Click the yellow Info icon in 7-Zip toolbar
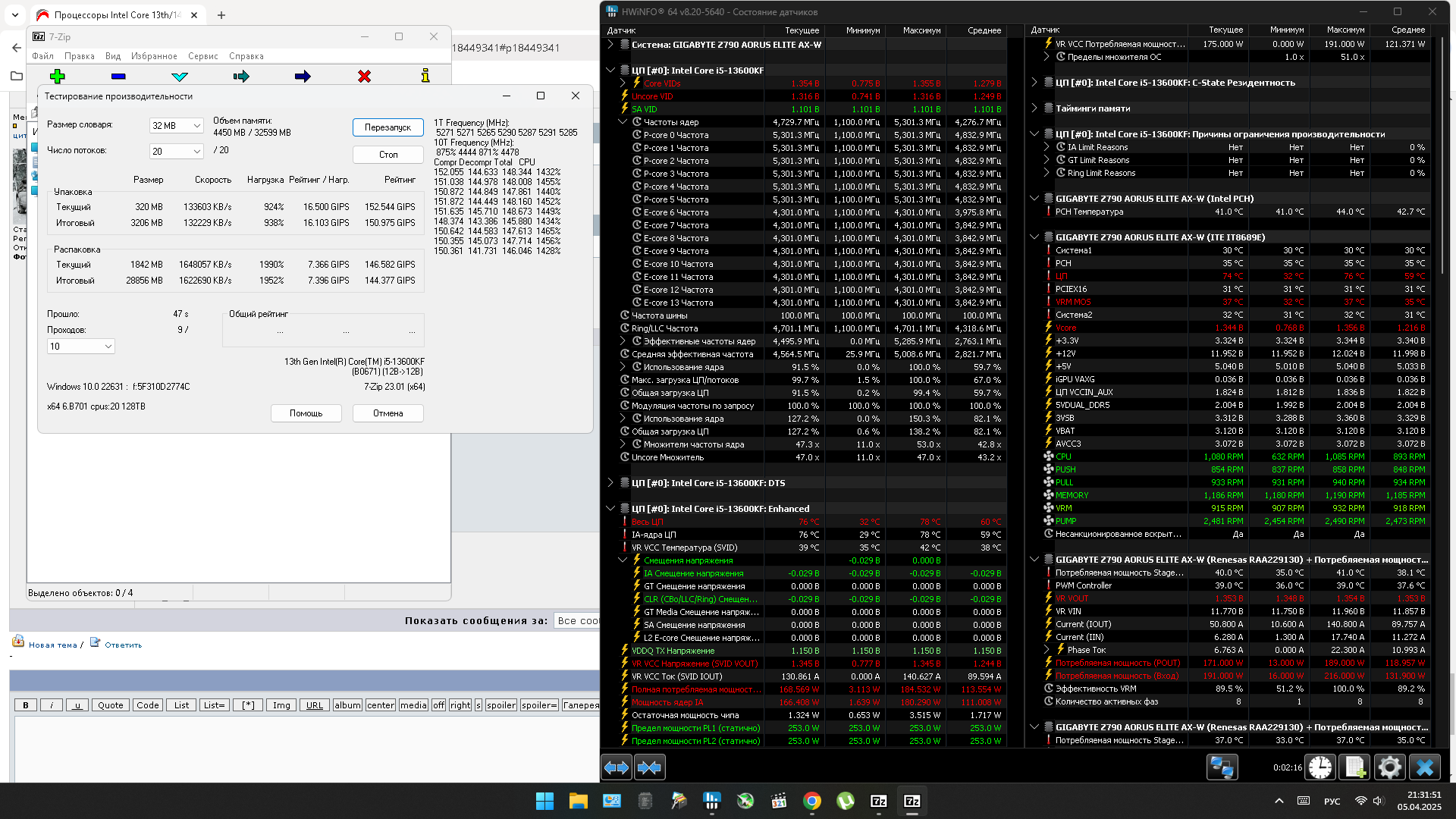This screenshot has height=819, width=1456. click(425, 76)
